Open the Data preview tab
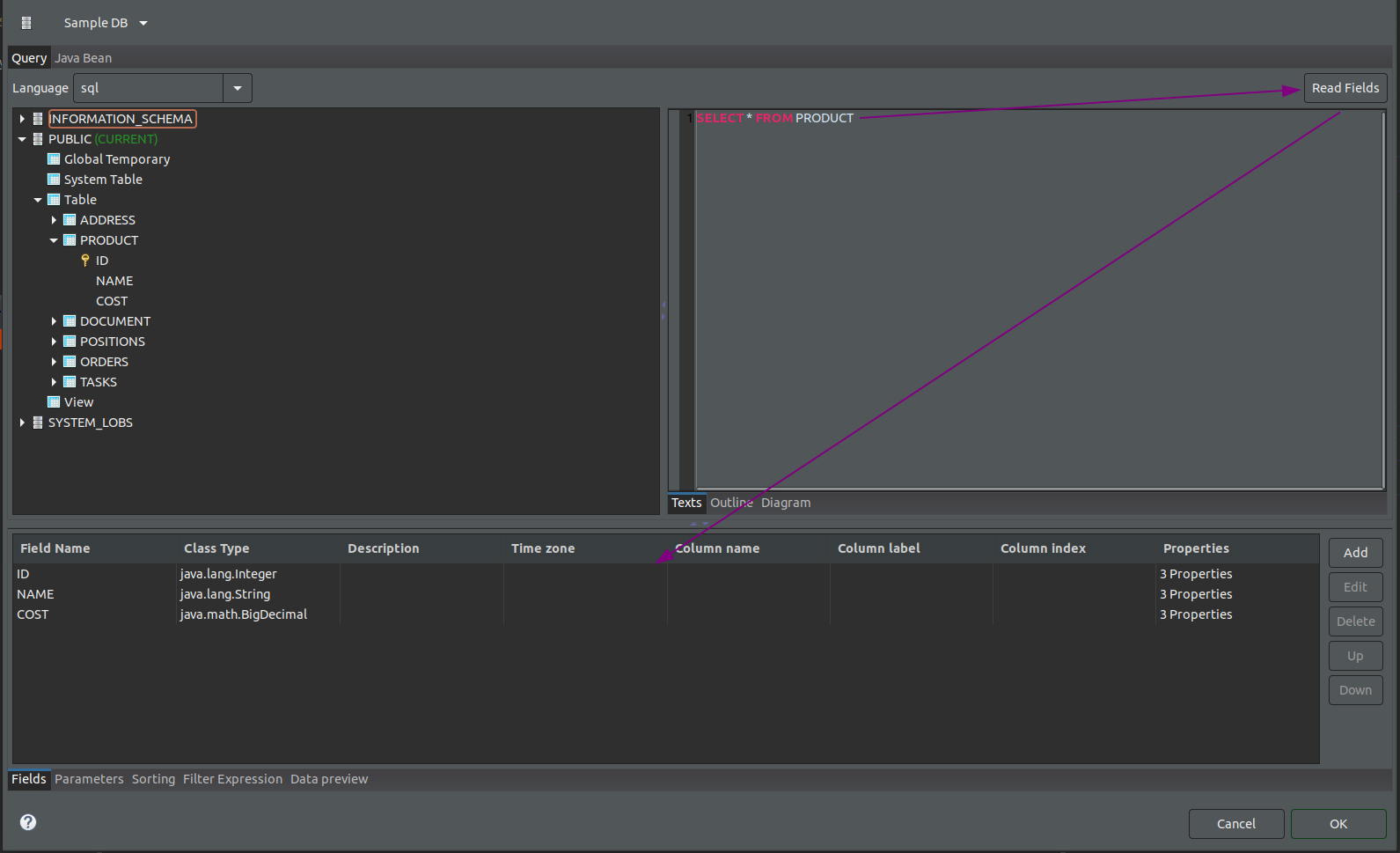1400x853 pixels. pos(329,779)
